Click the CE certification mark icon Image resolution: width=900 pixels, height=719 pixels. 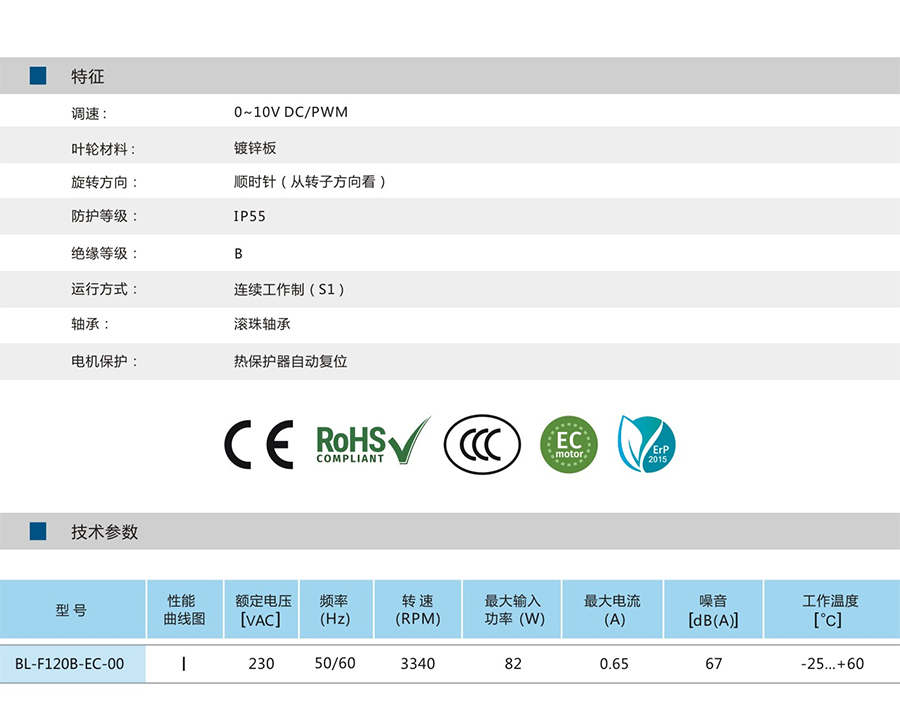click(258, 445)
